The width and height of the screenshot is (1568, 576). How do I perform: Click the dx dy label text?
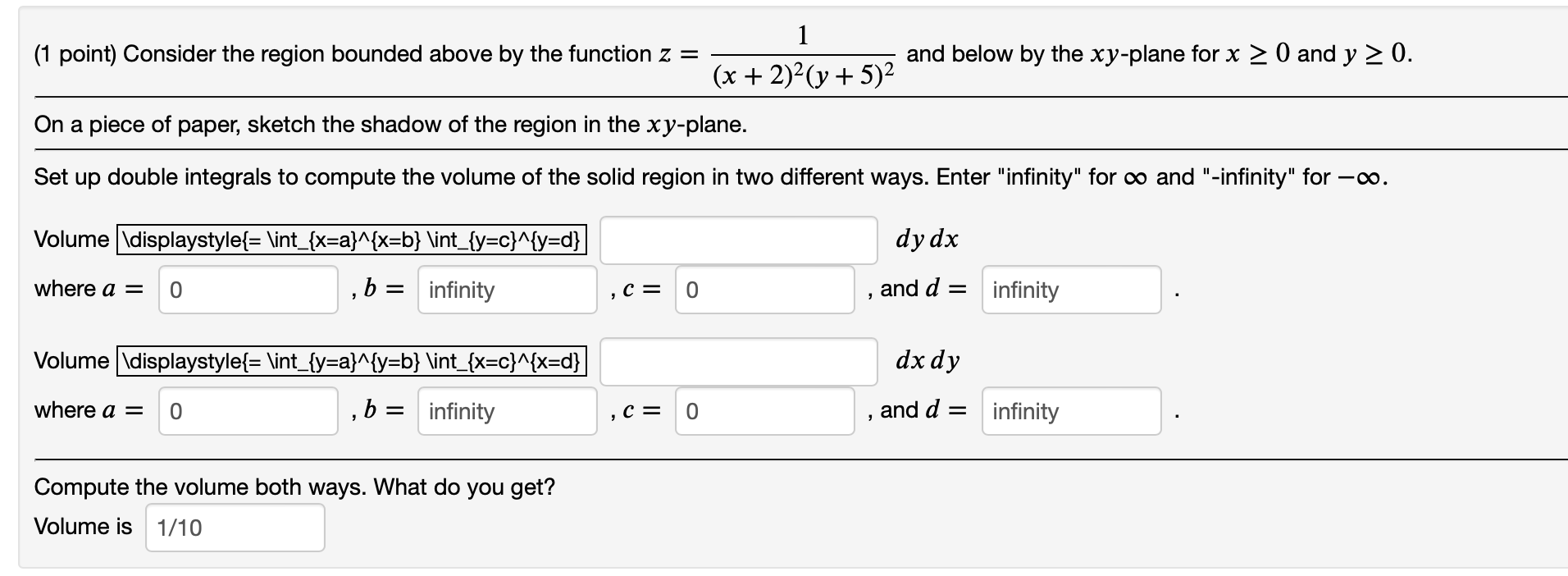(928, 360)
